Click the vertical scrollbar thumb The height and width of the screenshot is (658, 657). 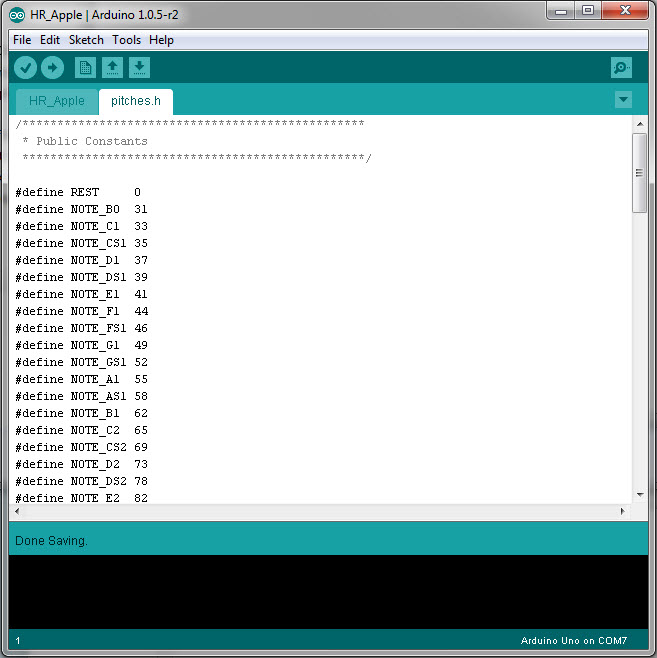[640, 173]
